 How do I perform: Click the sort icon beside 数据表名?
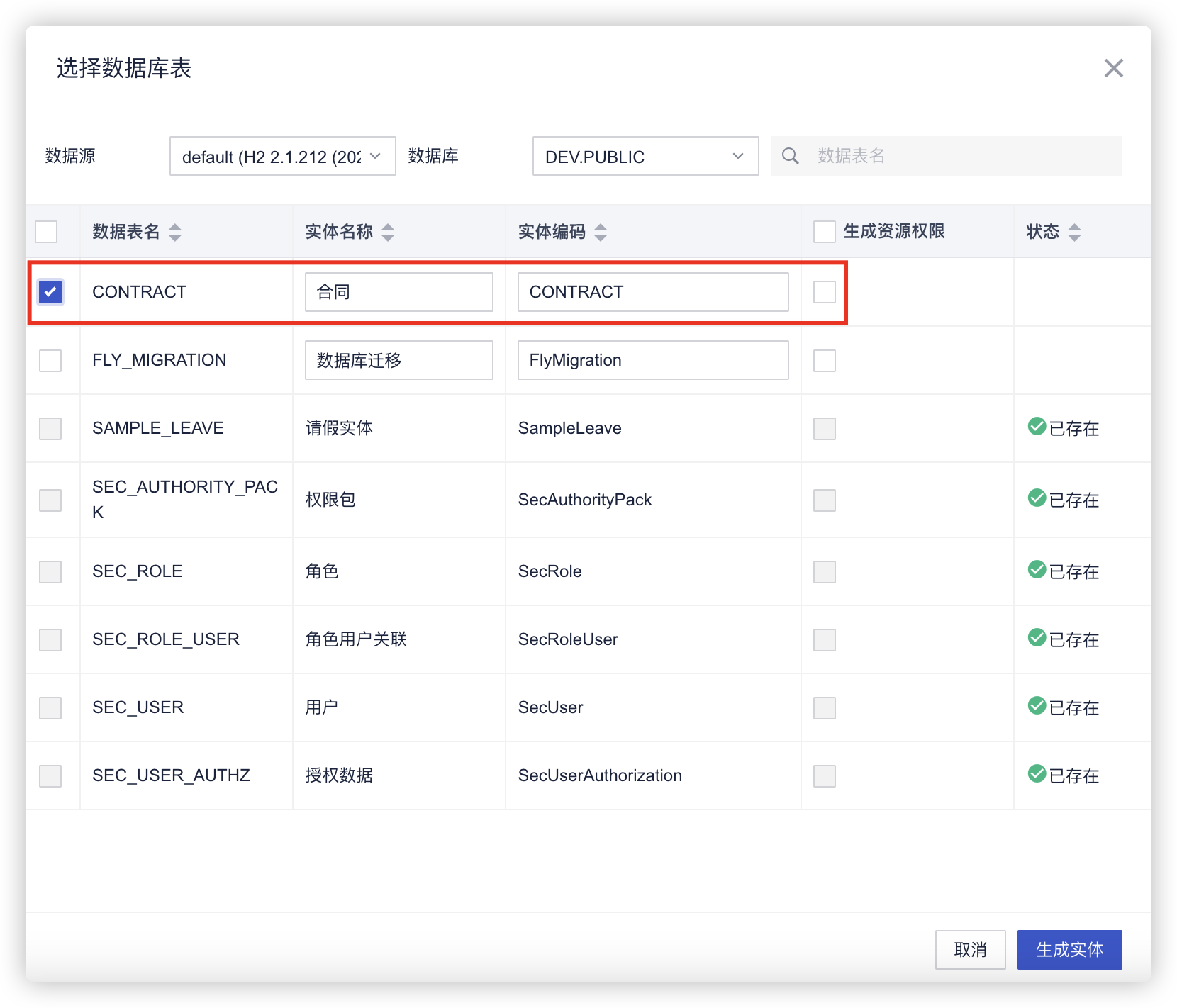click(x=174, y=232)
